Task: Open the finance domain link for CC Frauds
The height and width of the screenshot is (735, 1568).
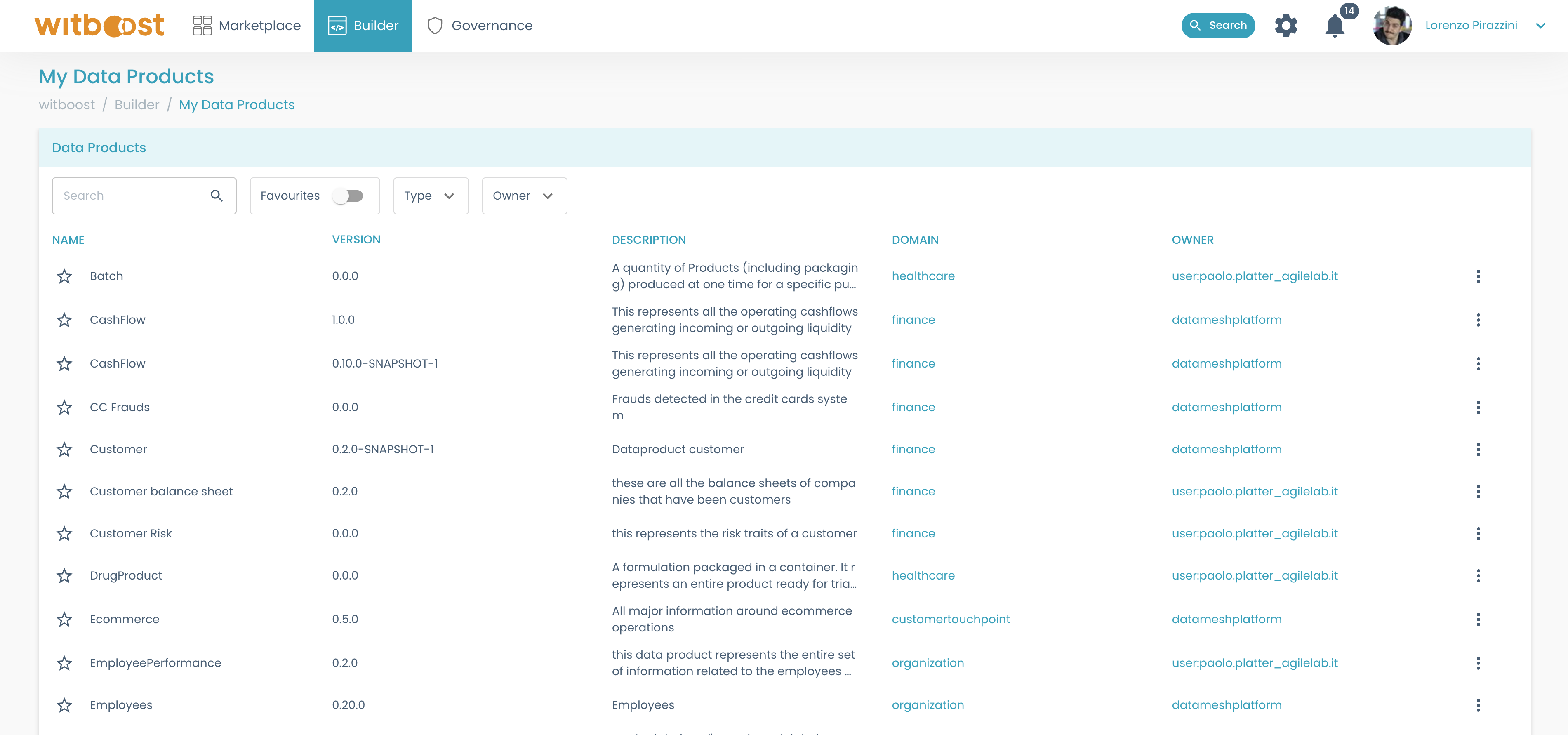Action: (913, 407)
